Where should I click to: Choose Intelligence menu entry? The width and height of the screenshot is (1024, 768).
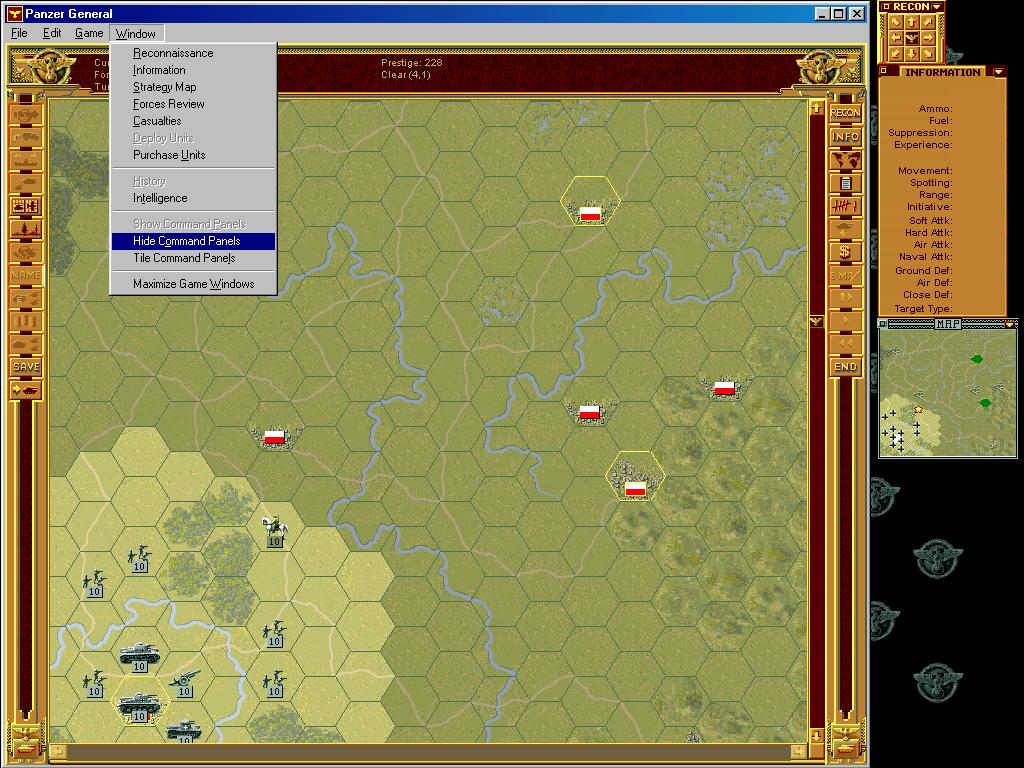coord(193,198)
